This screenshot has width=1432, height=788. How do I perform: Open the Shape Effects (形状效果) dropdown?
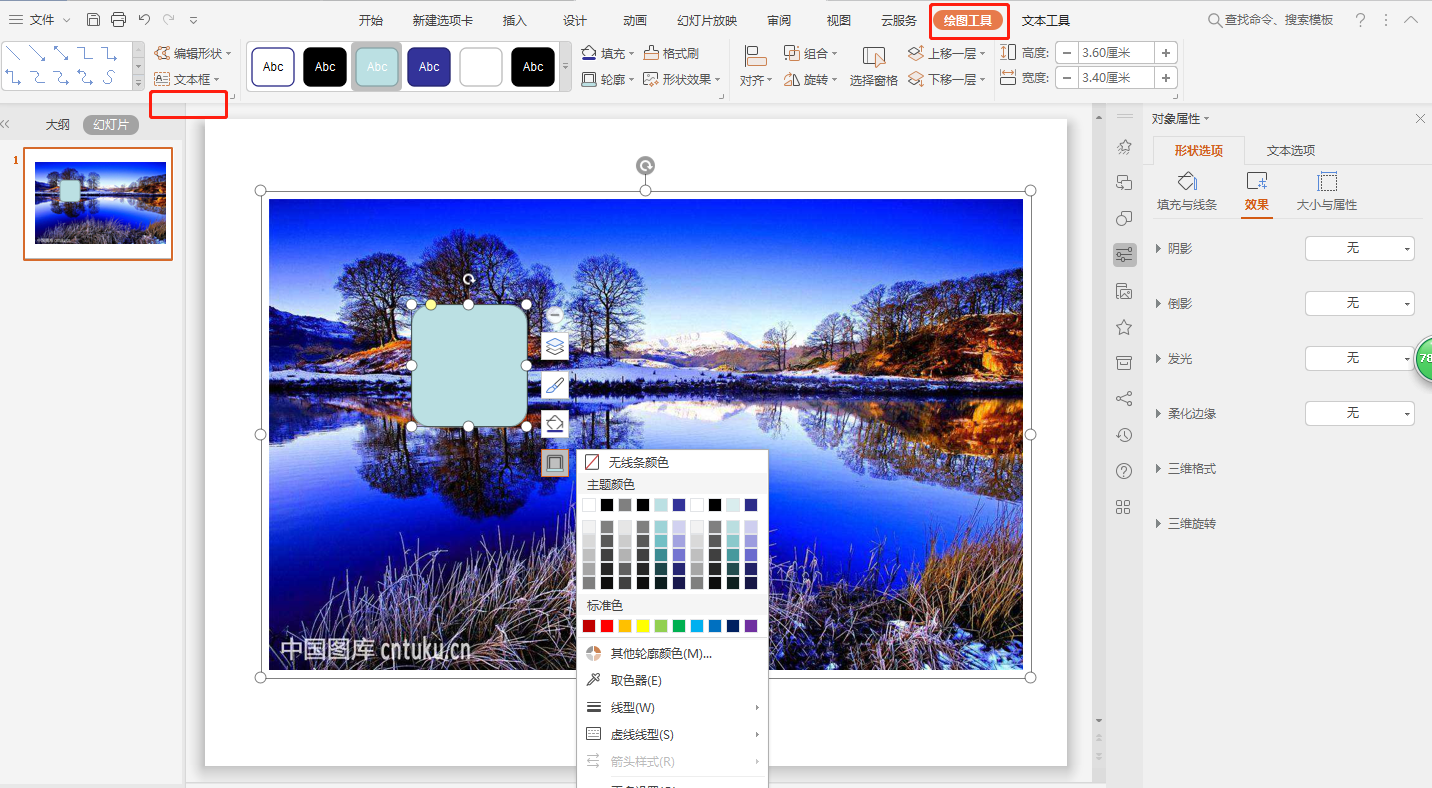coord(682,79)
